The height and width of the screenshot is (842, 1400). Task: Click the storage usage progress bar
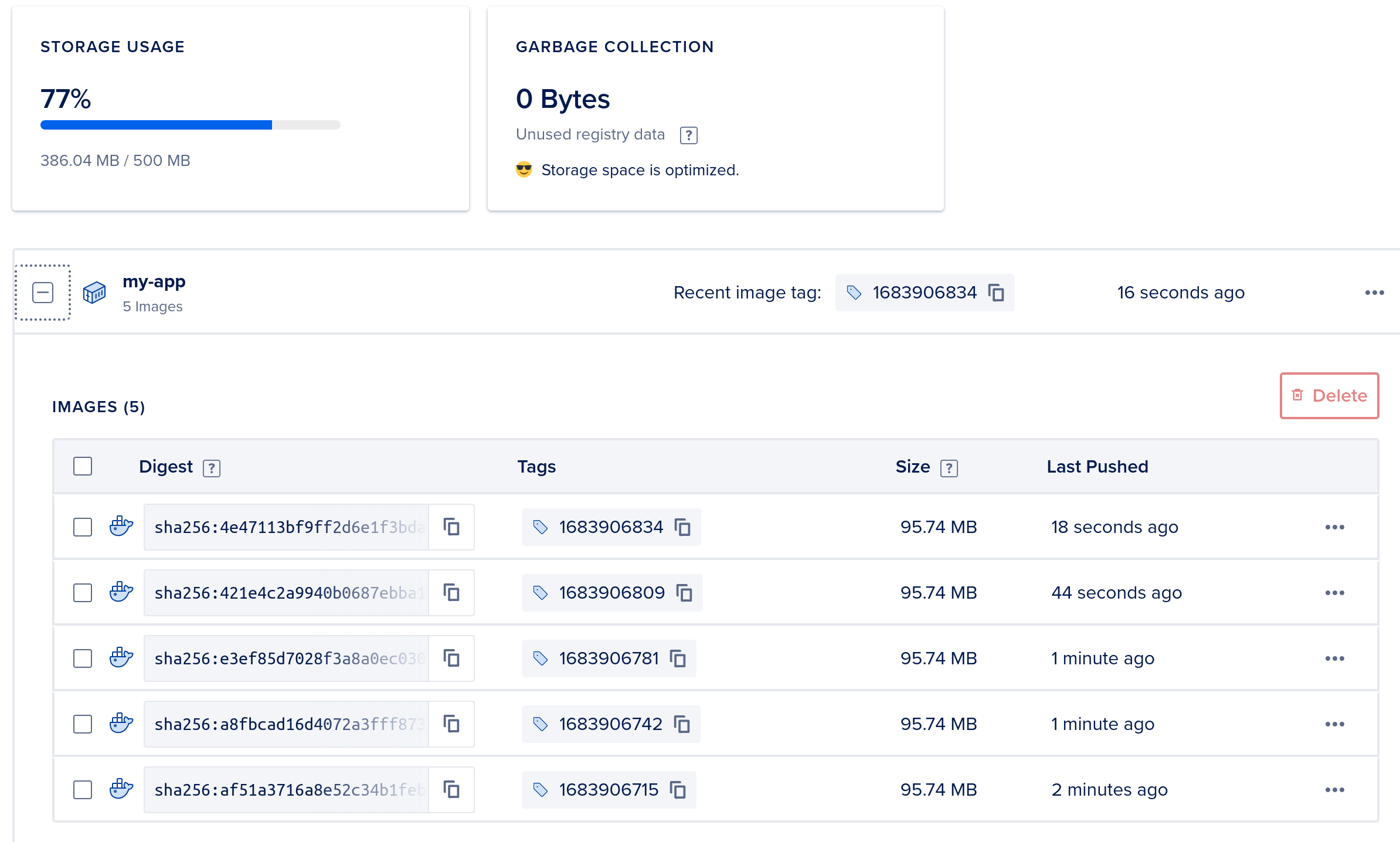coord(190,125)
